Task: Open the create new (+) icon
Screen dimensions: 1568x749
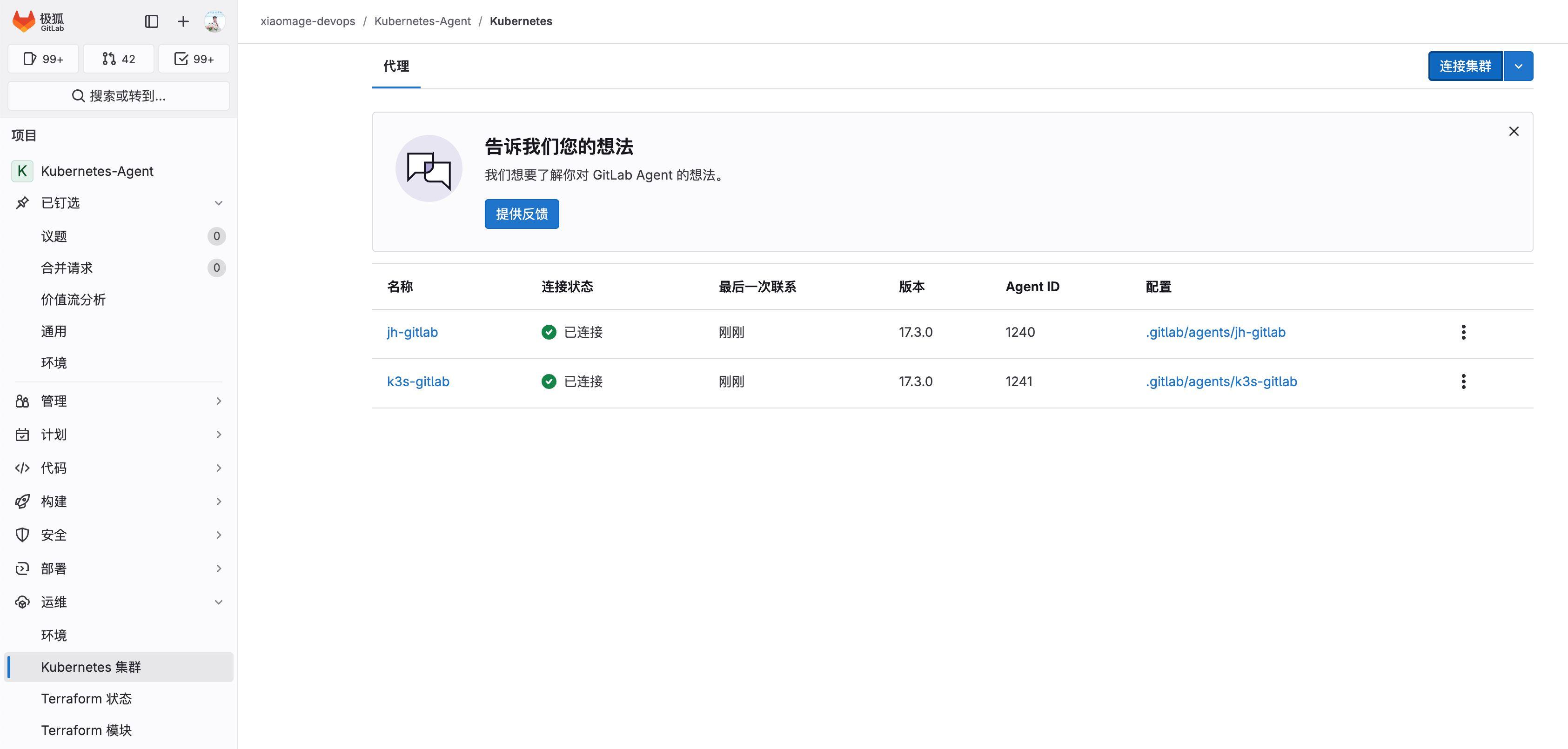Action: 182,21
